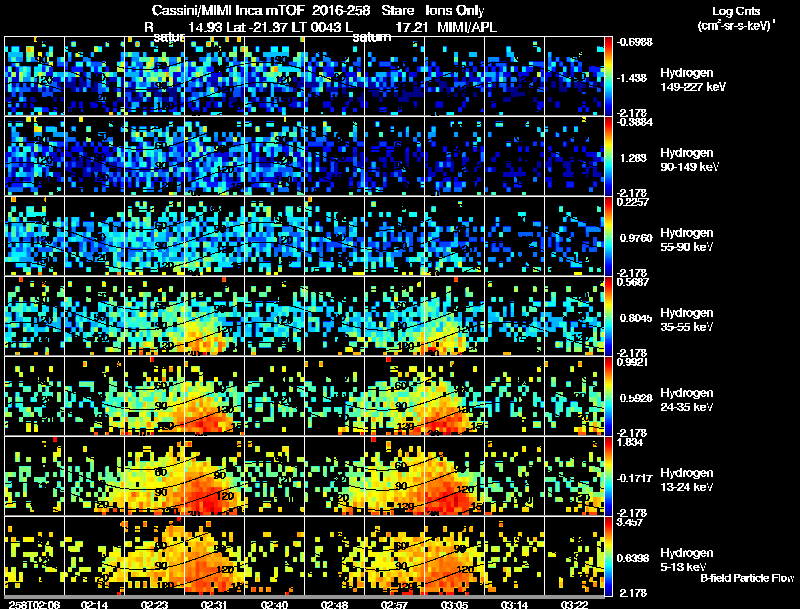The image size is (800, 609).
Task: Open the 13-24 keV image panel at 02:48
Action: [335, 476]
